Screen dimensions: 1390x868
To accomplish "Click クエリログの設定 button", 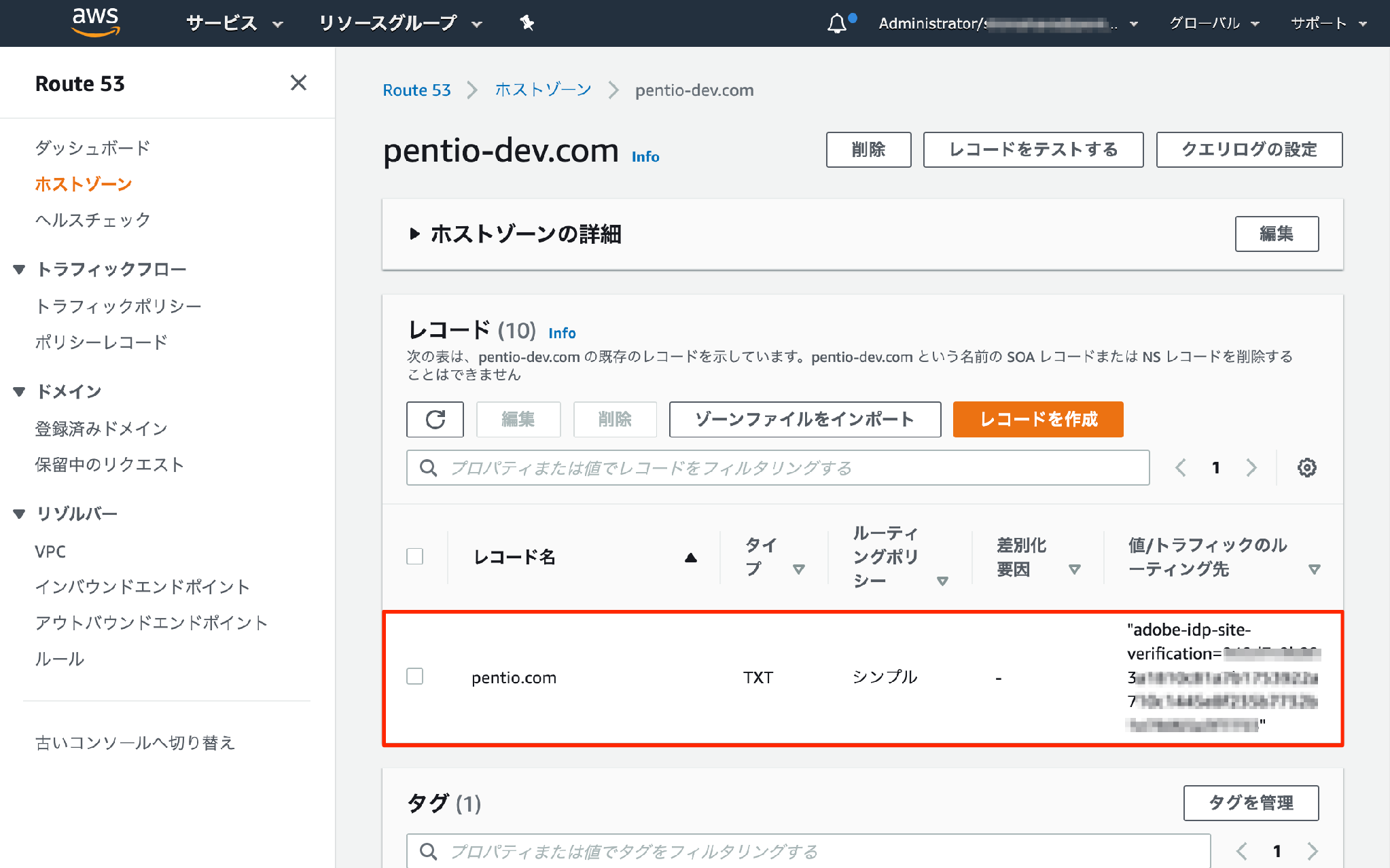I will (x=1249, y=149).
